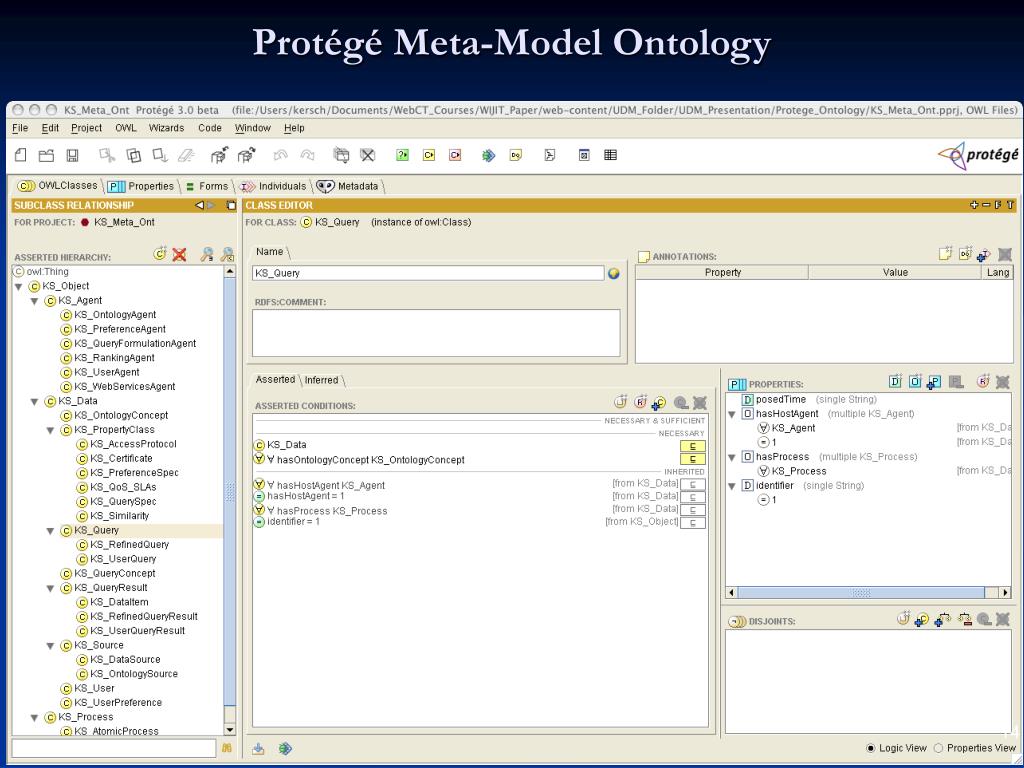Viewport: 1024px width, 768px height.
Task: Click the download arrow icon below the conditions panel
Action: (x=259, y=748)
